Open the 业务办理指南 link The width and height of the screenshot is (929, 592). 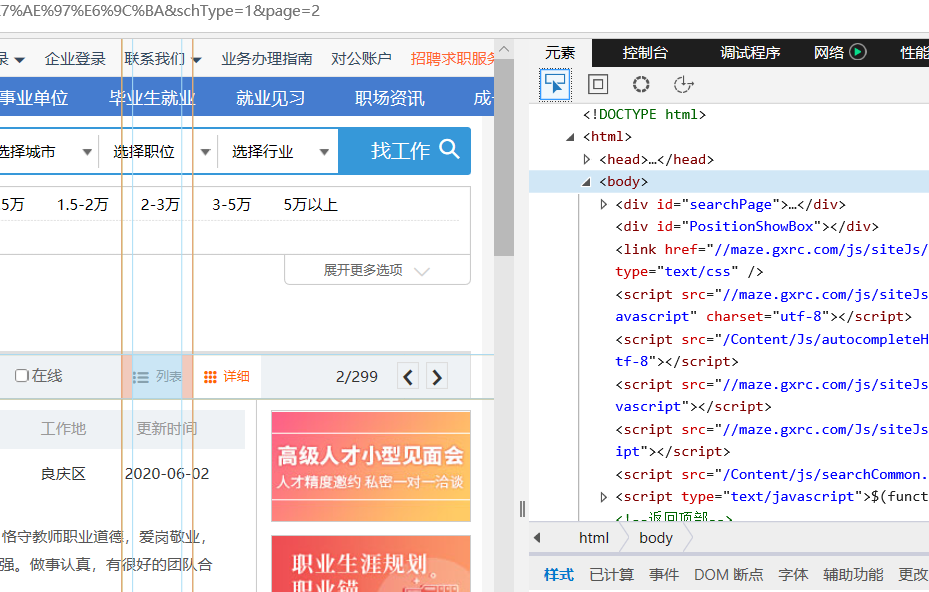[267, 59]
